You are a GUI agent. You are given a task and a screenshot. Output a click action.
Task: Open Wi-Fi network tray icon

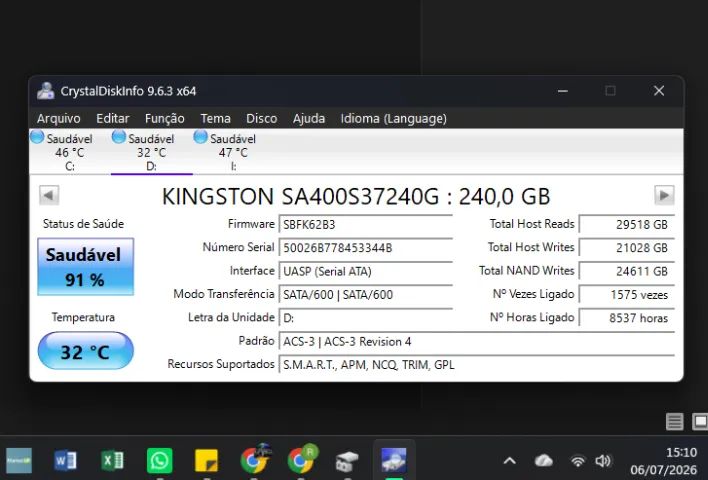(x=578, y=461)
